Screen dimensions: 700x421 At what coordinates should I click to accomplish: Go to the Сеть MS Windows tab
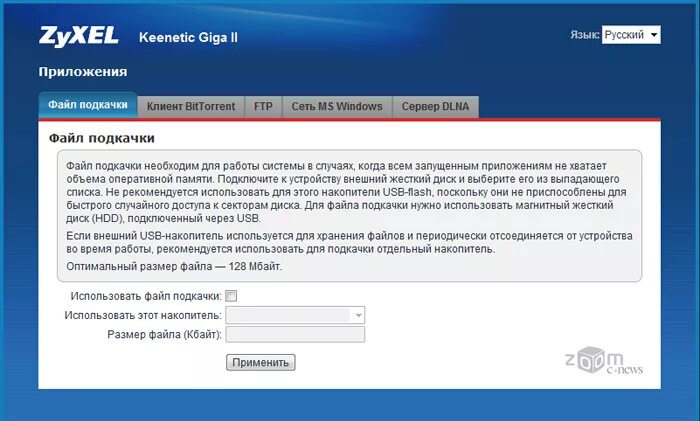(337, 106)
